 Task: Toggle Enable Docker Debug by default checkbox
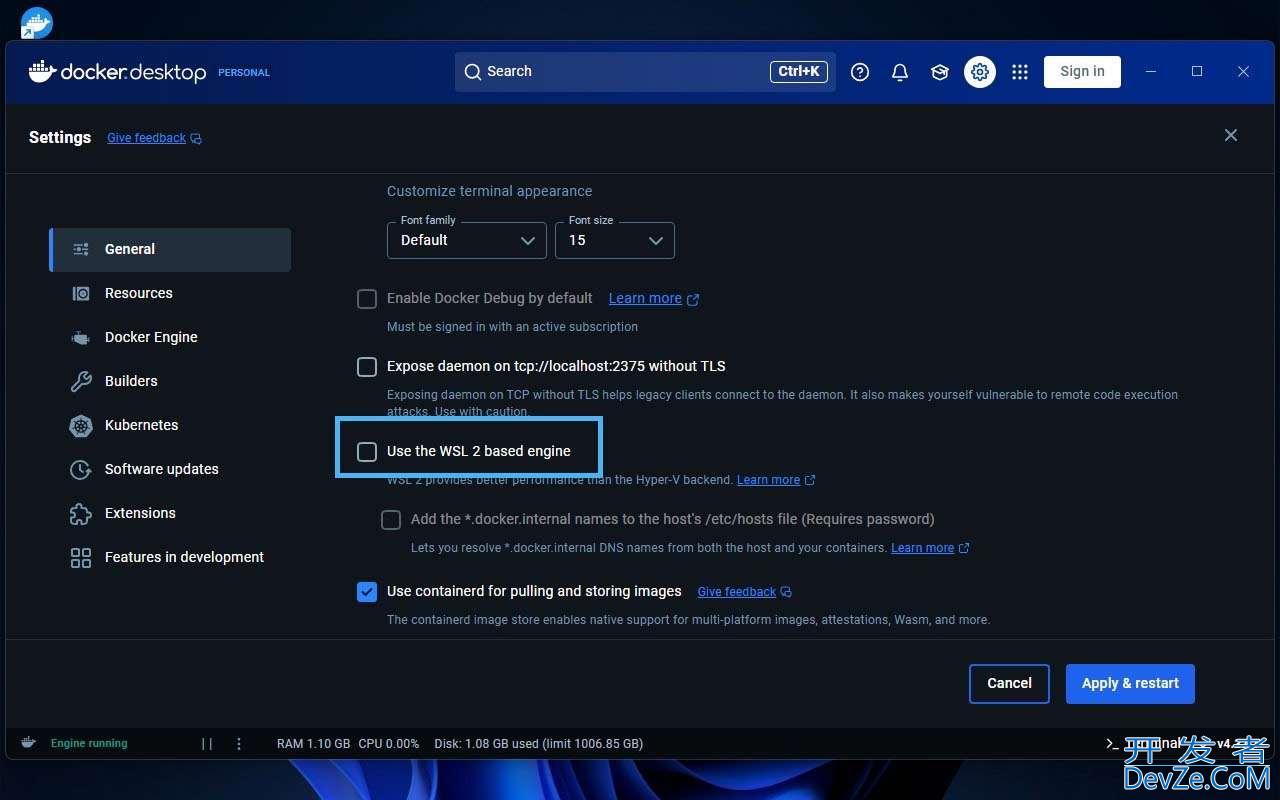click(x=367, y=299)
